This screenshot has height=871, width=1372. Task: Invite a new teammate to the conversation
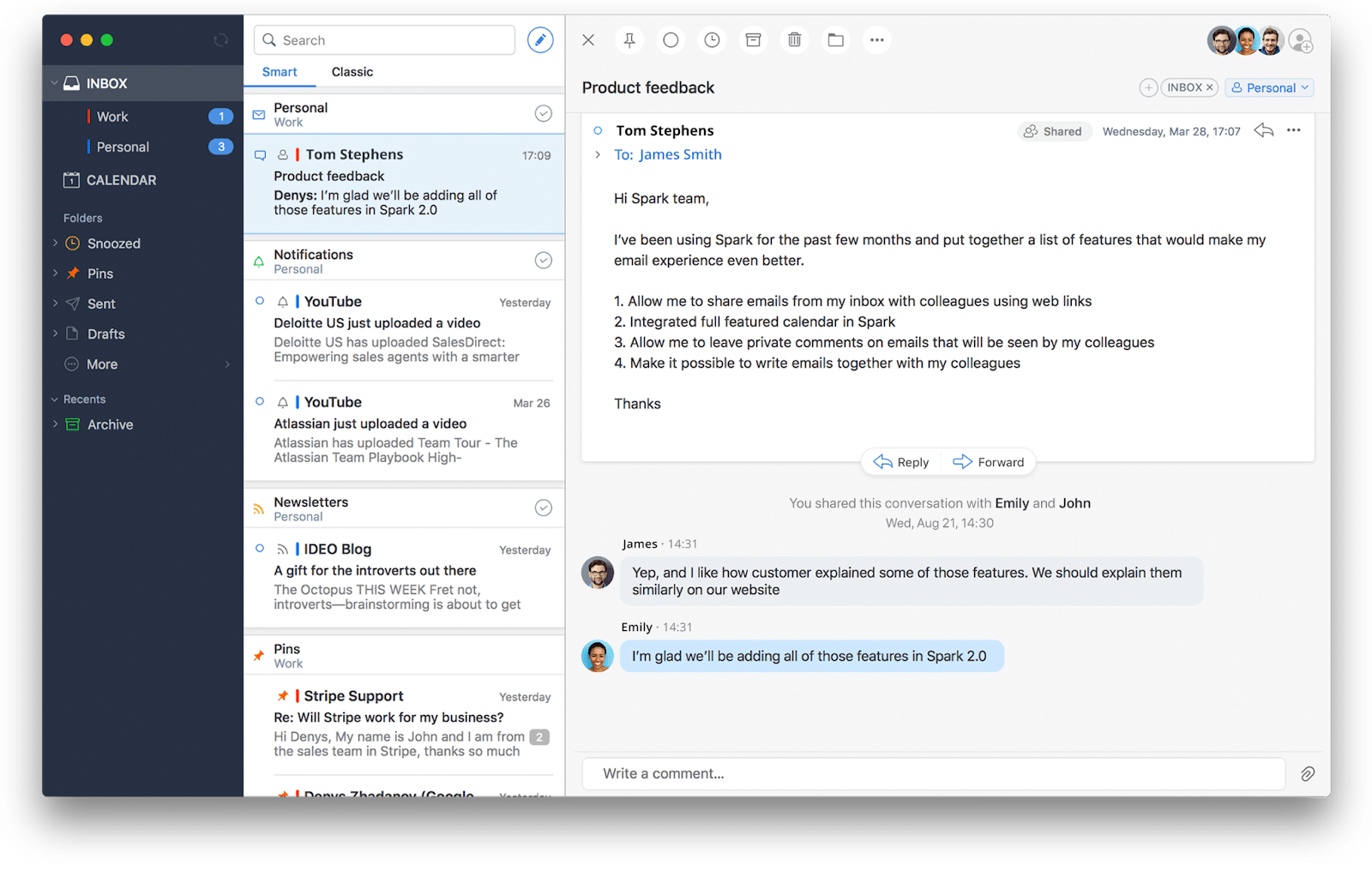pyautogui.click(x=1302, y=40)
